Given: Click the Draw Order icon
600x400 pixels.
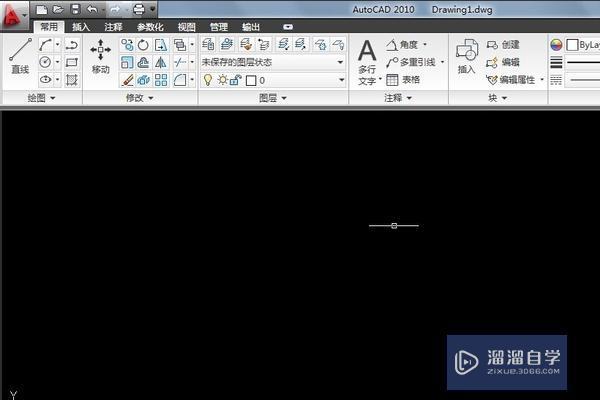Looking at the screenshot, I should coord(179,45).
